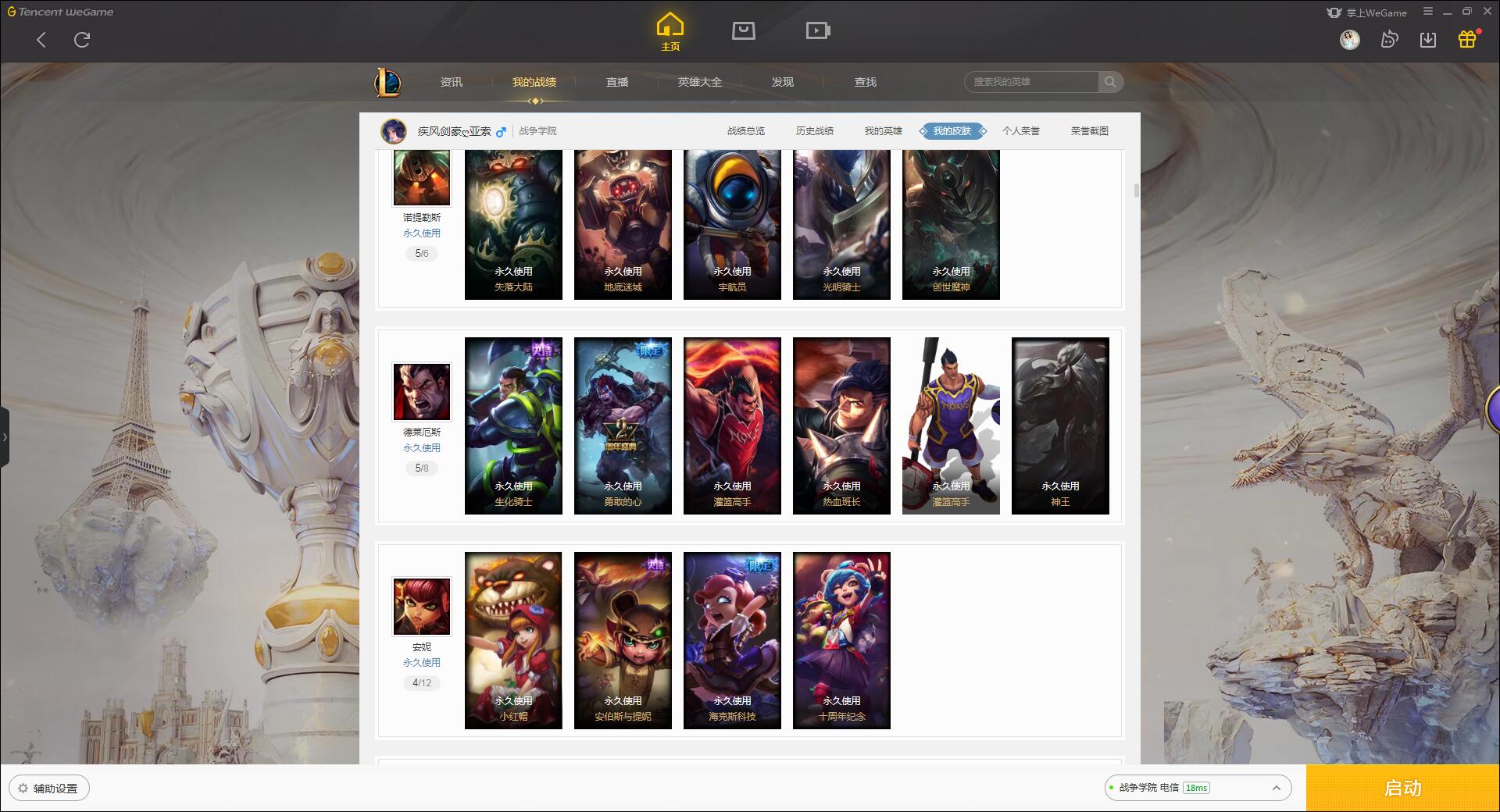This screenshot has height=812, width=1500.
Task: Open 掌上WeGame link at top
Action: click(x=1366, y=12)
